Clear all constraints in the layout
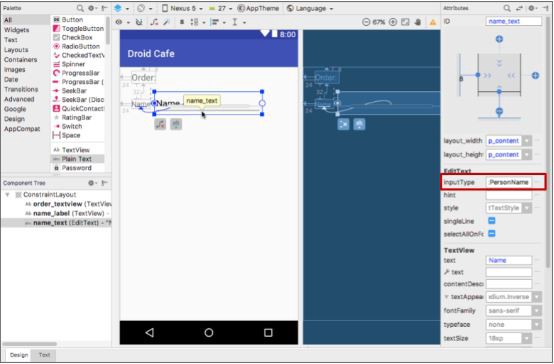The image size is (554, 364). 154,22
